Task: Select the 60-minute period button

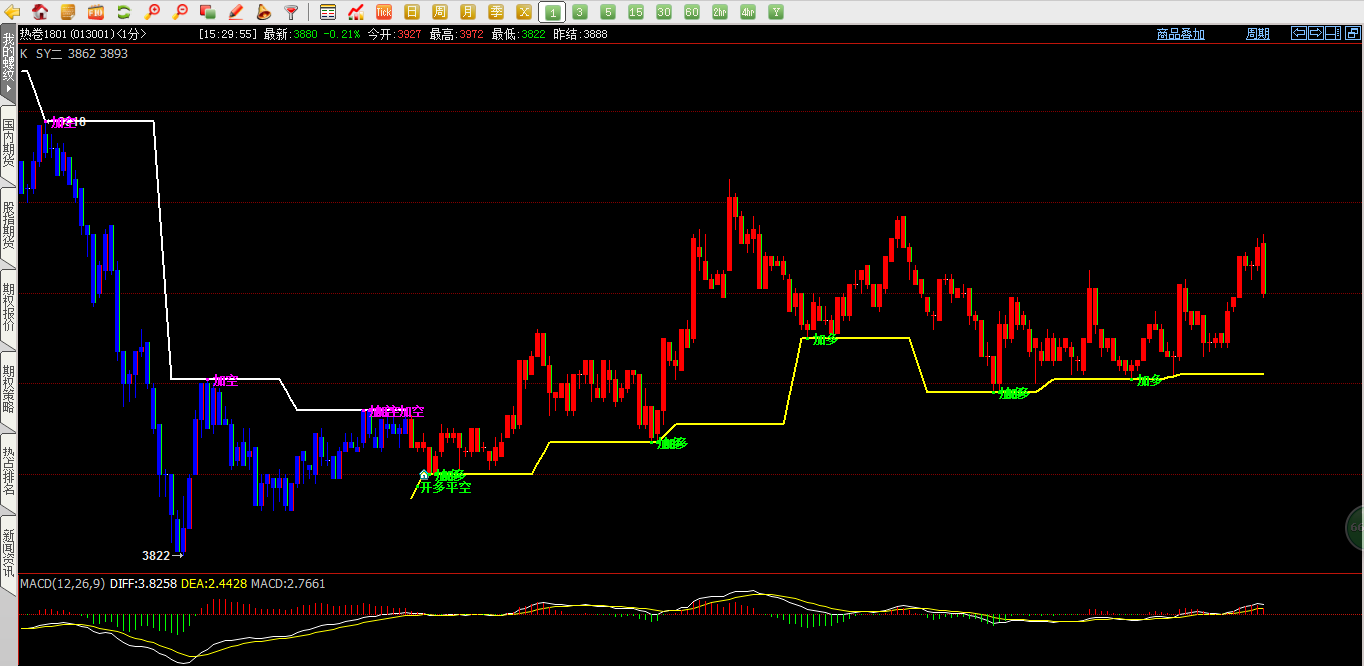Action: [x=691, y=12]
